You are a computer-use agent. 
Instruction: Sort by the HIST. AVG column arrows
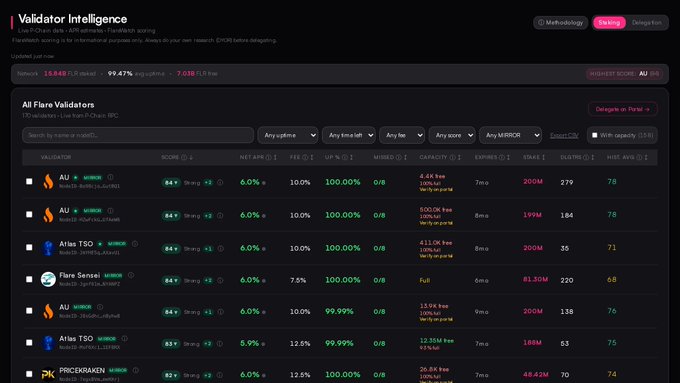tap(646, 157)
